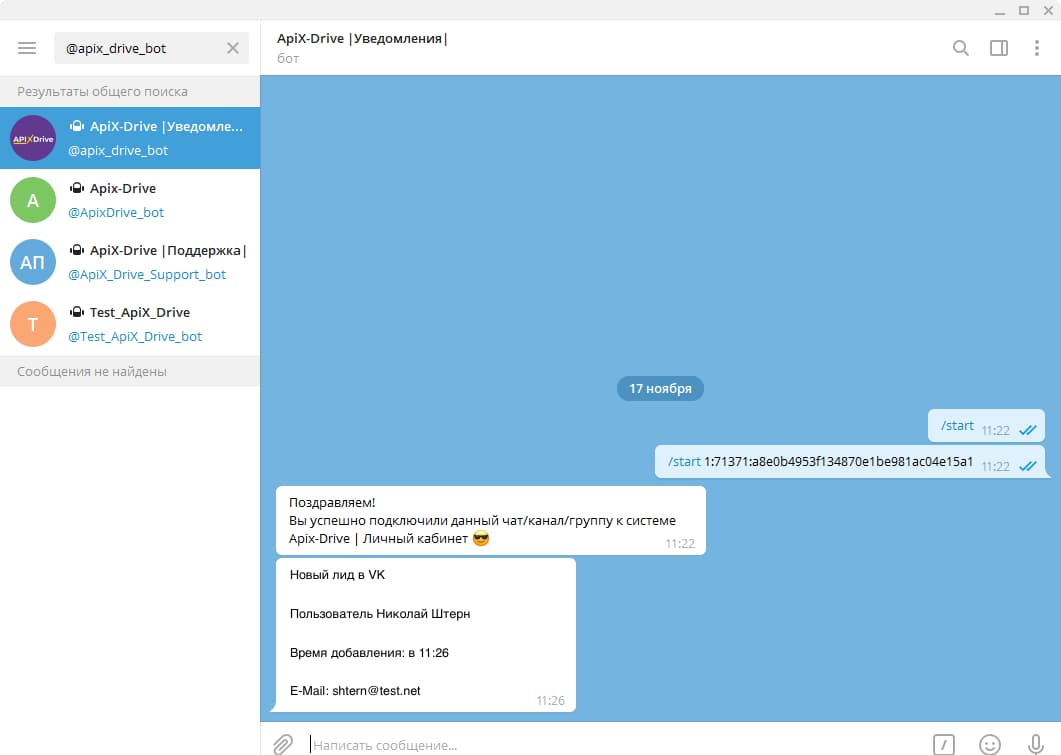Open the emoji picker smiley icon

click(989, 744)
